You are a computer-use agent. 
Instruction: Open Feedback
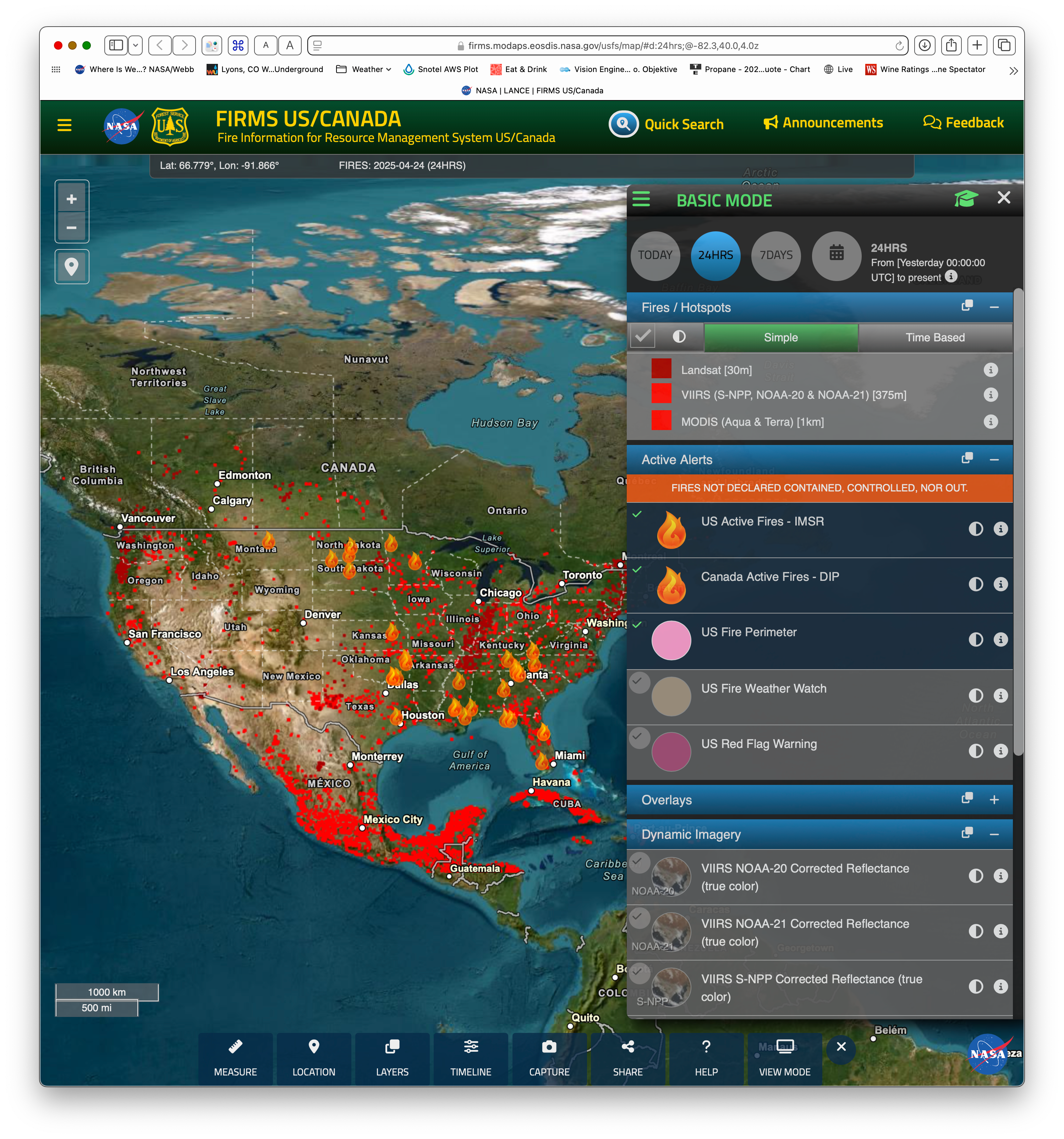click(963, 123)
